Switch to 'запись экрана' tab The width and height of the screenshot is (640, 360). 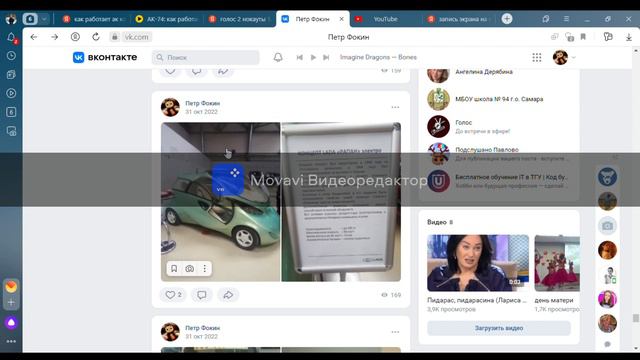pyautogui.click(x=458, y=19)
